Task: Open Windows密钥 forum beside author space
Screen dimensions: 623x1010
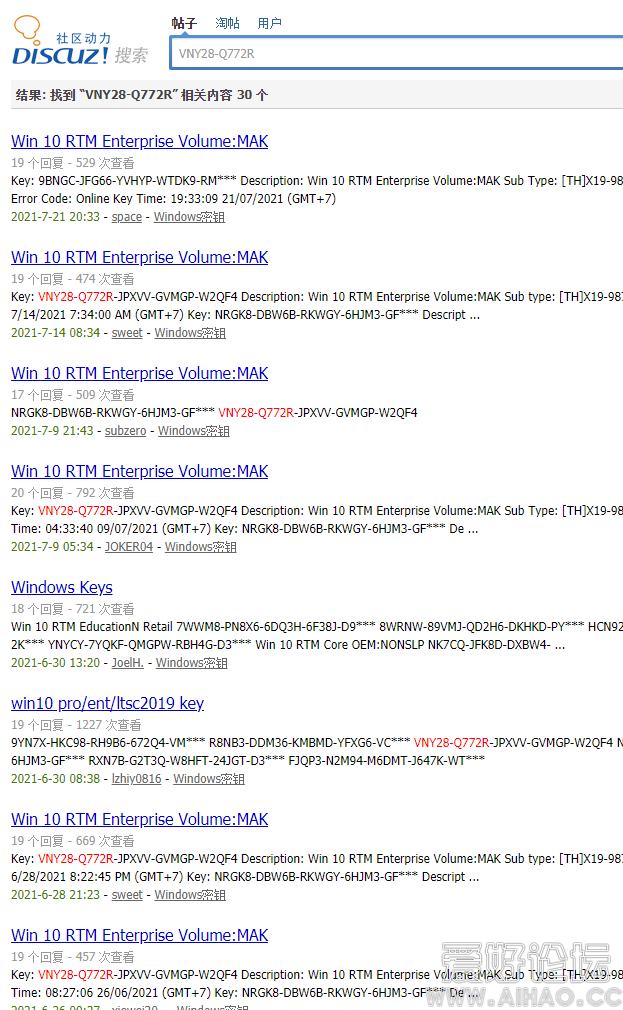Action: coord(189,217)
